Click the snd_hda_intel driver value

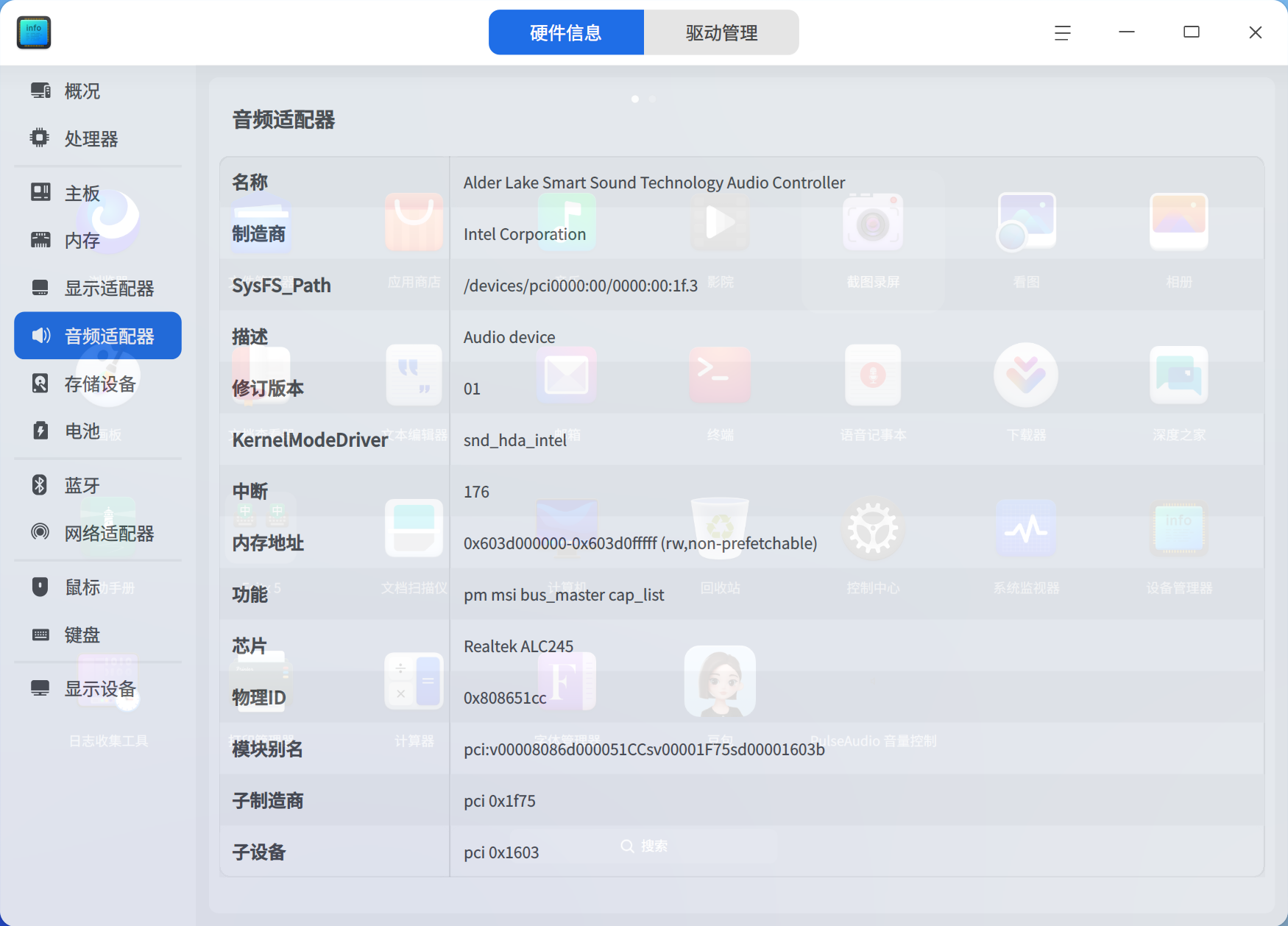(515, 440)
